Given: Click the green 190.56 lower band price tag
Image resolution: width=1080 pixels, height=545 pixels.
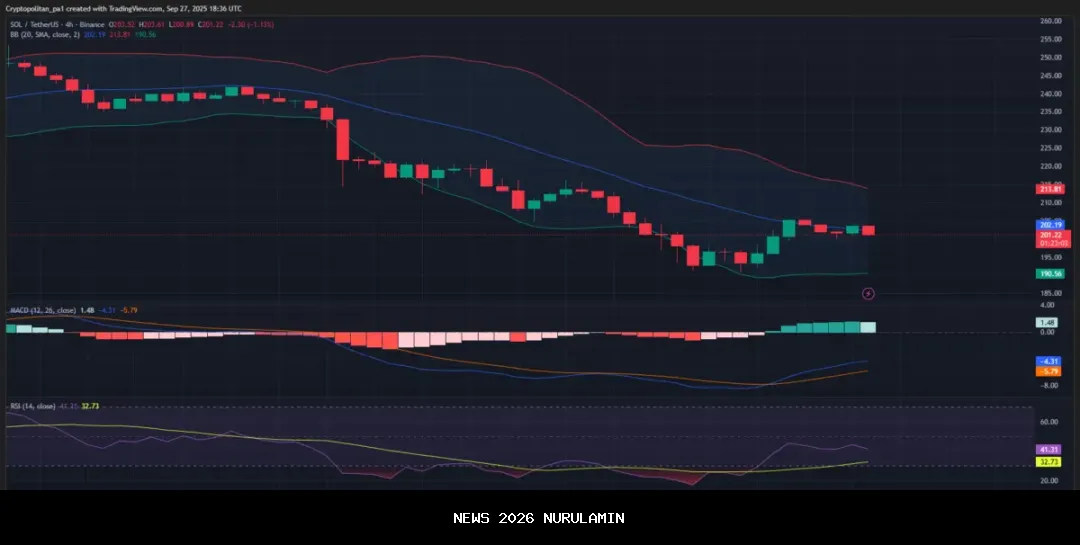Looking at the screenshot, I should [1050, 273].
